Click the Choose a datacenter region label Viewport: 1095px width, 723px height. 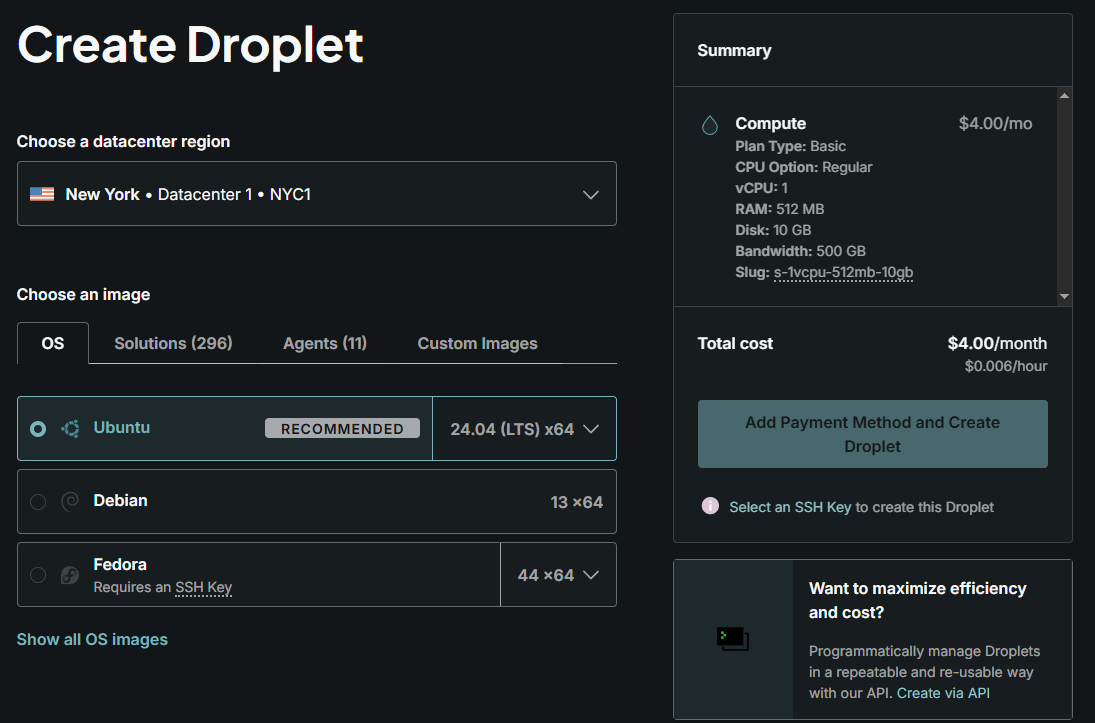(123, 141)
